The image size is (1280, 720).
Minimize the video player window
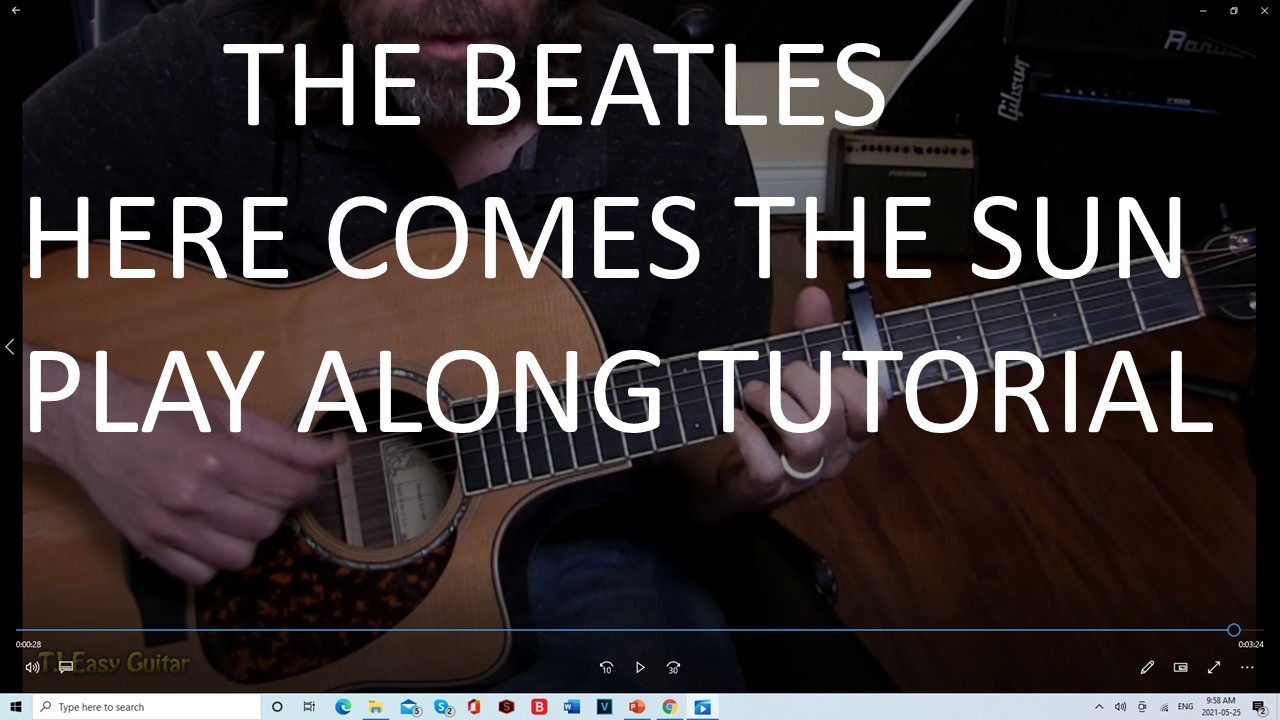pyautogui.click(x=1202, y=10)
